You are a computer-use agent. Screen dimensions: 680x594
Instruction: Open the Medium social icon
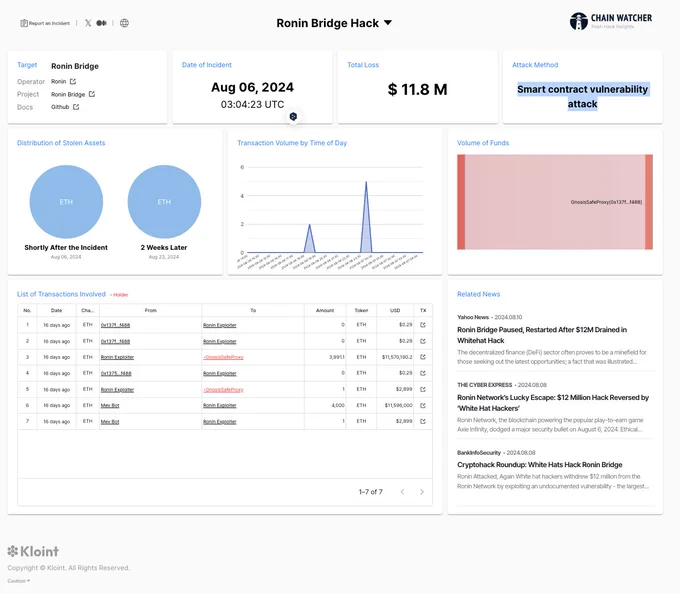(101, 23)
